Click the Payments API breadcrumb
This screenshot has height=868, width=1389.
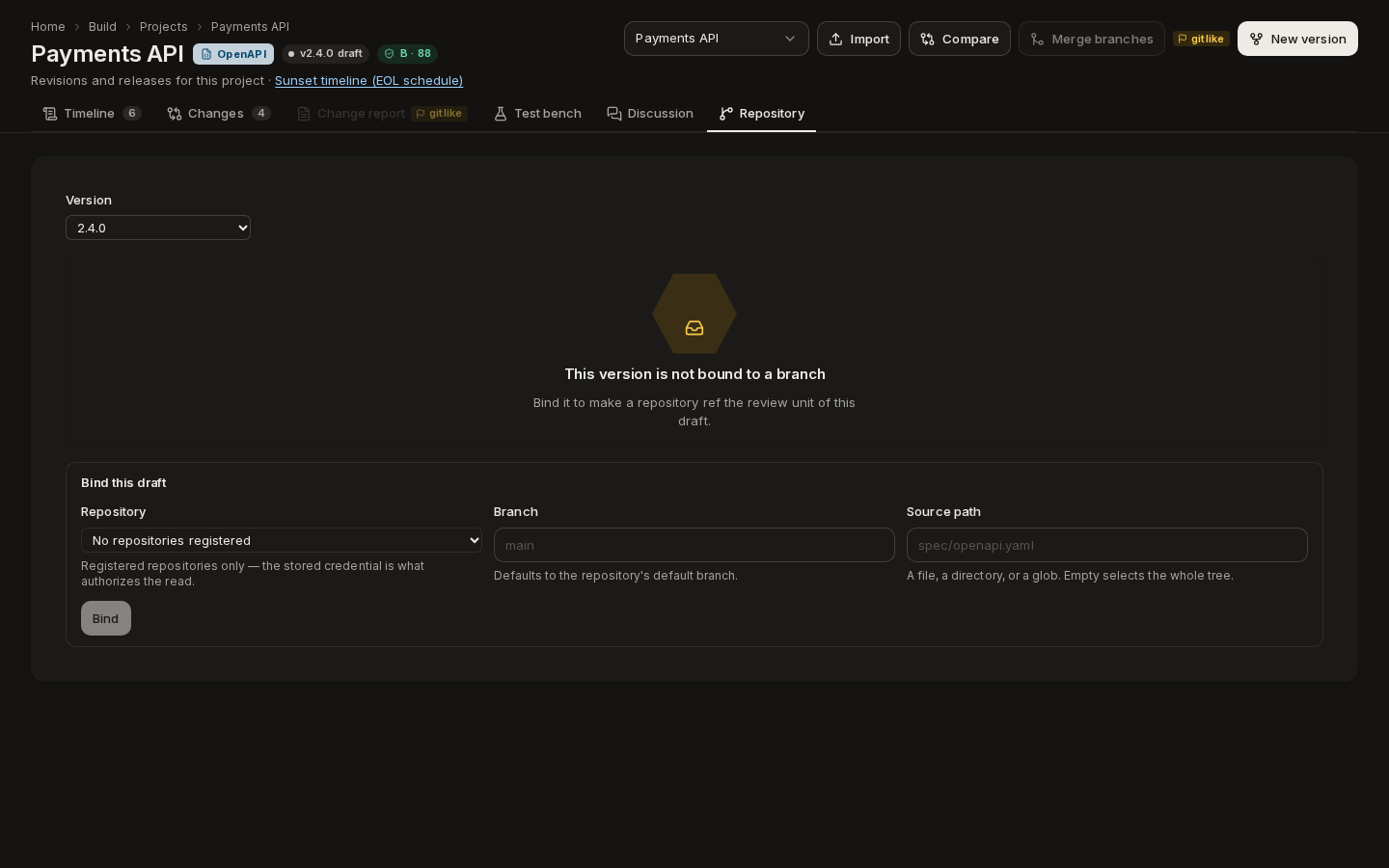250,27
